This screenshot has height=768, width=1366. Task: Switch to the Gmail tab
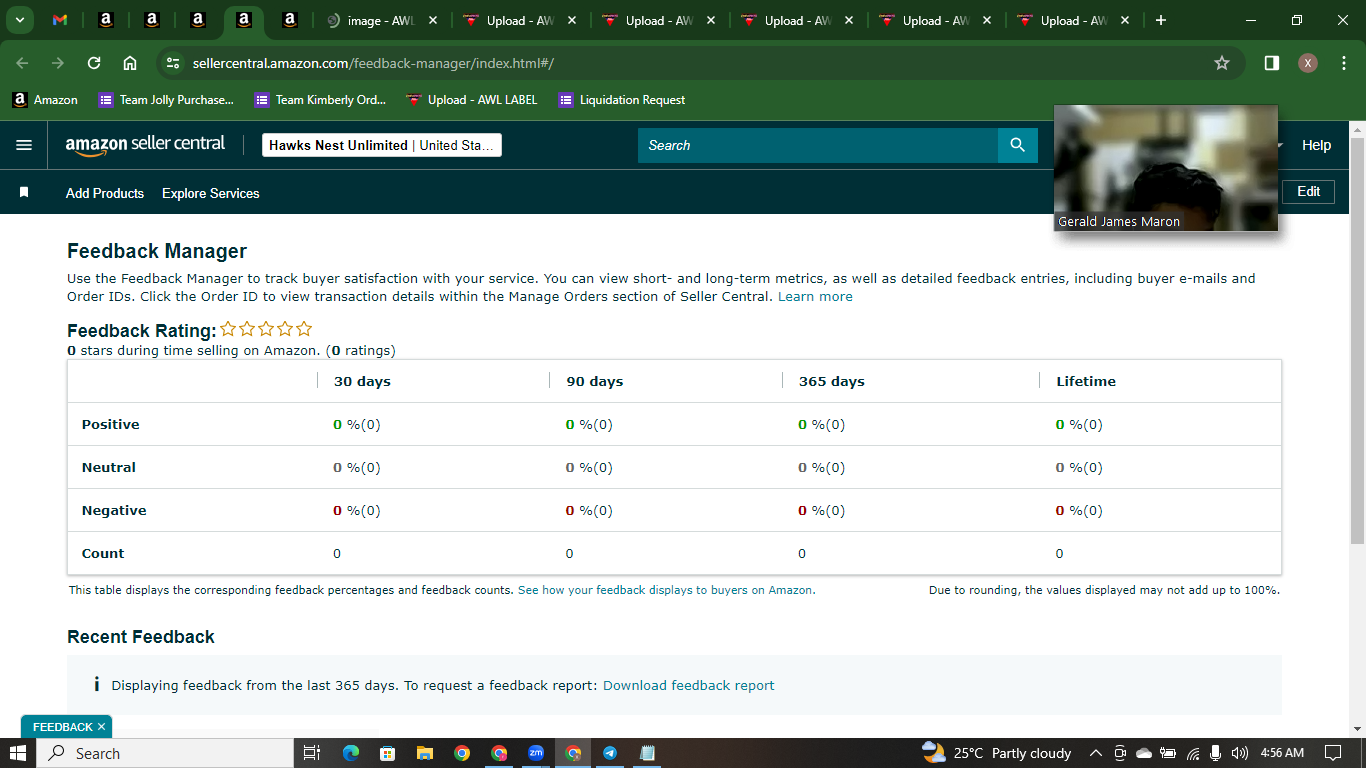(x=60, y=20)
